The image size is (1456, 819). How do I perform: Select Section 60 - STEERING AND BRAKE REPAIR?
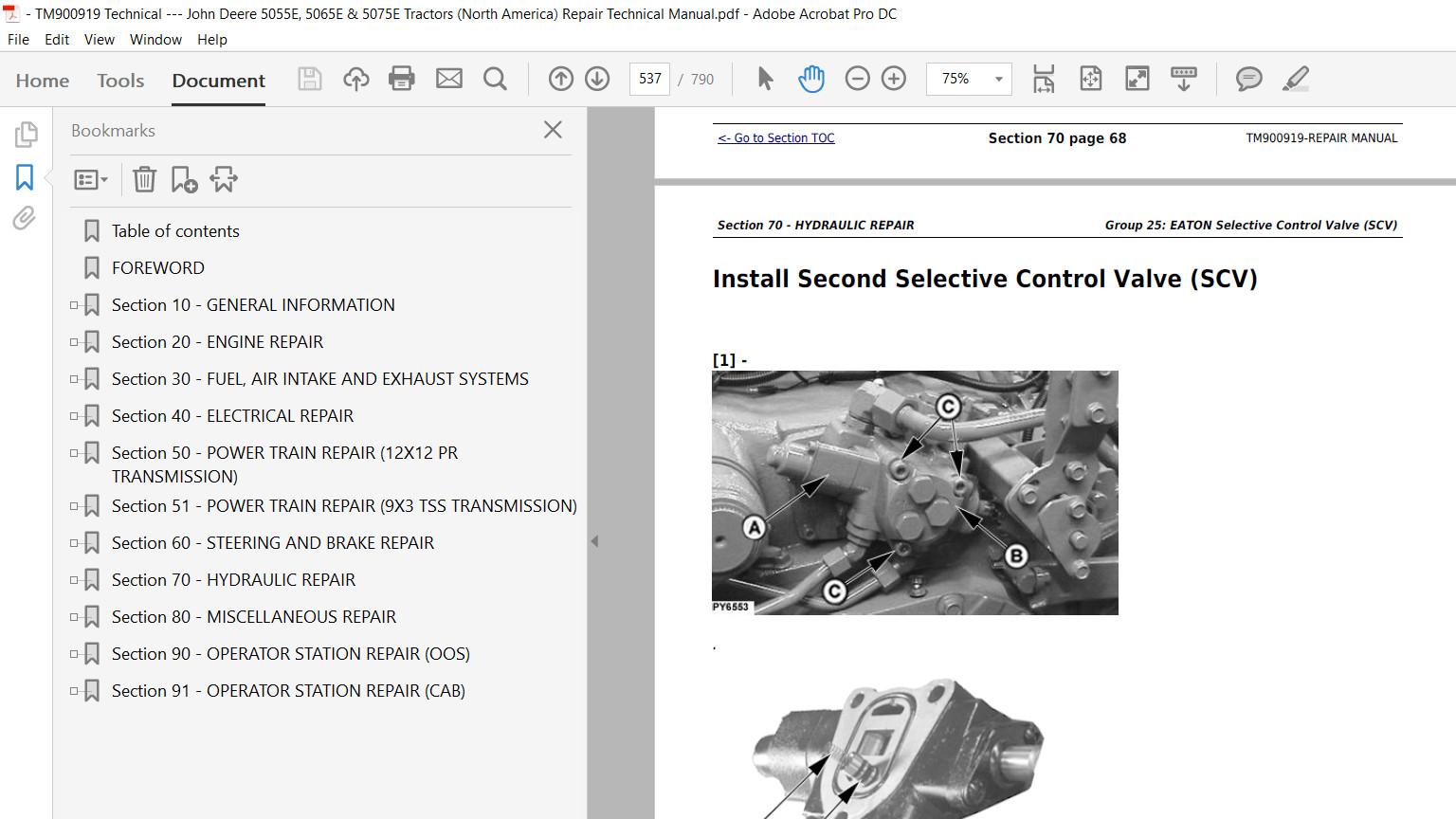point(273,543)
